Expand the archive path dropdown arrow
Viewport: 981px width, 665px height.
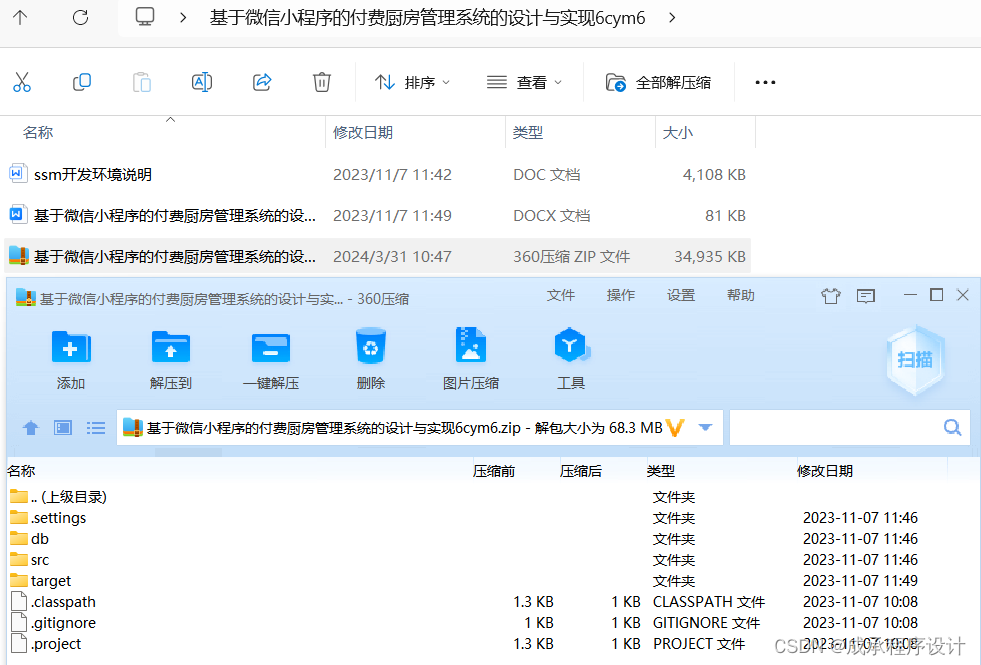(706, 427)
